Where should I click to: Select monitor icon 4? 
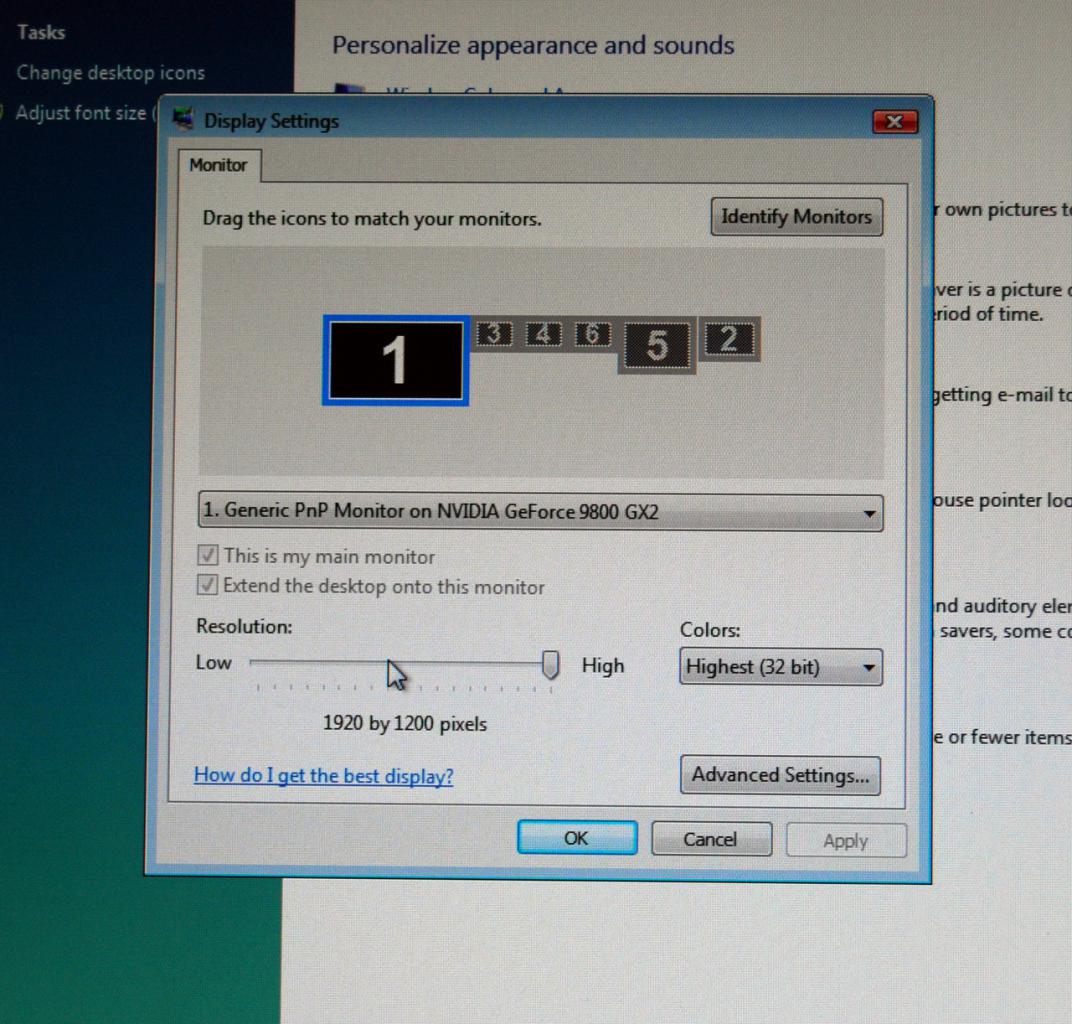point(544,334)
